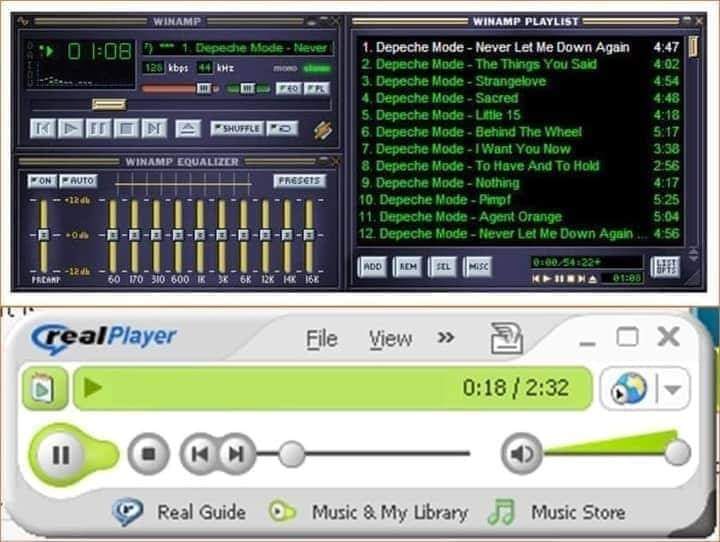Click RealPlayer previous clip button

click(199, 454)
